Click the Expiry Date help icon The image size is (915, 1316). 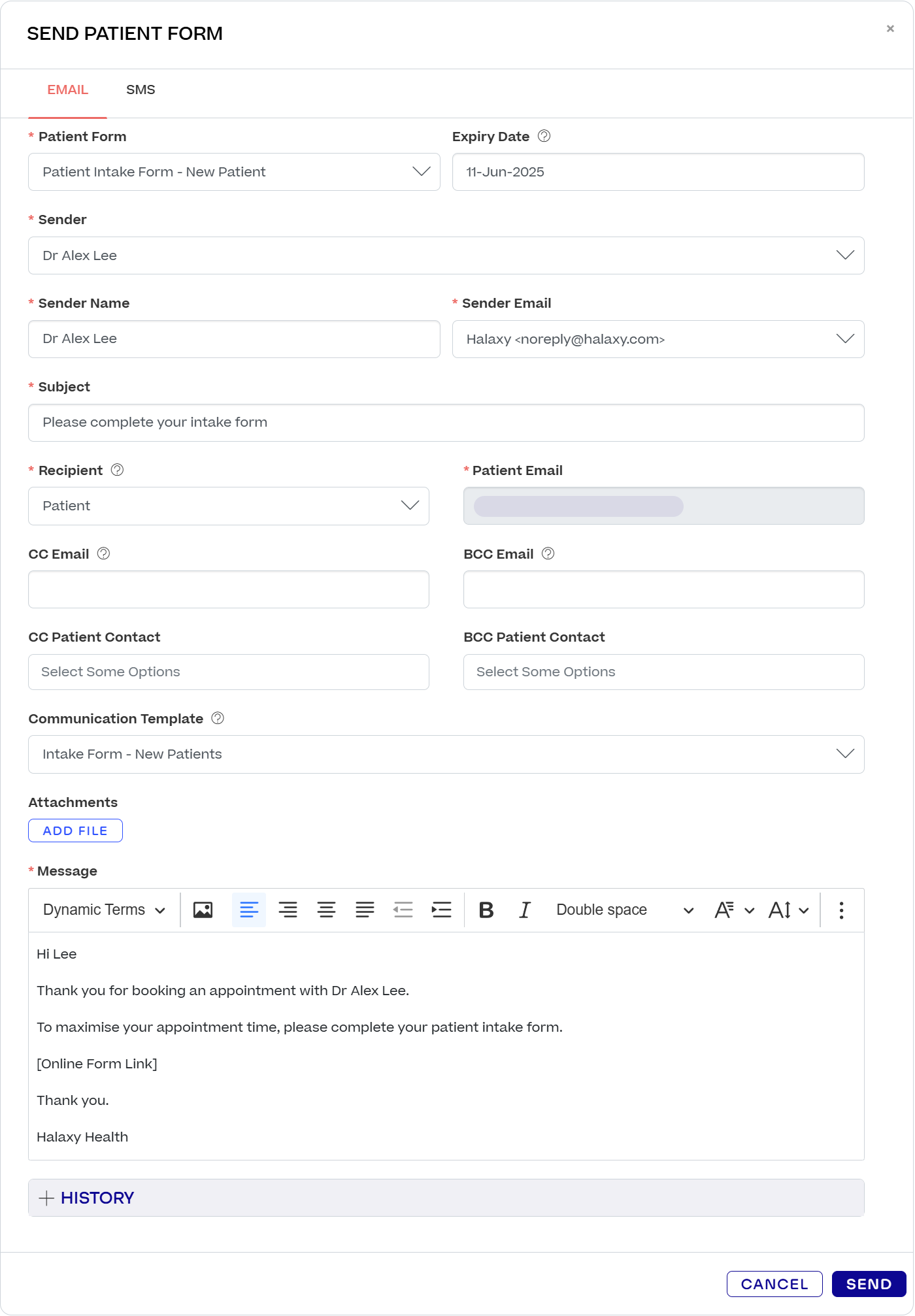coord(544,136)
